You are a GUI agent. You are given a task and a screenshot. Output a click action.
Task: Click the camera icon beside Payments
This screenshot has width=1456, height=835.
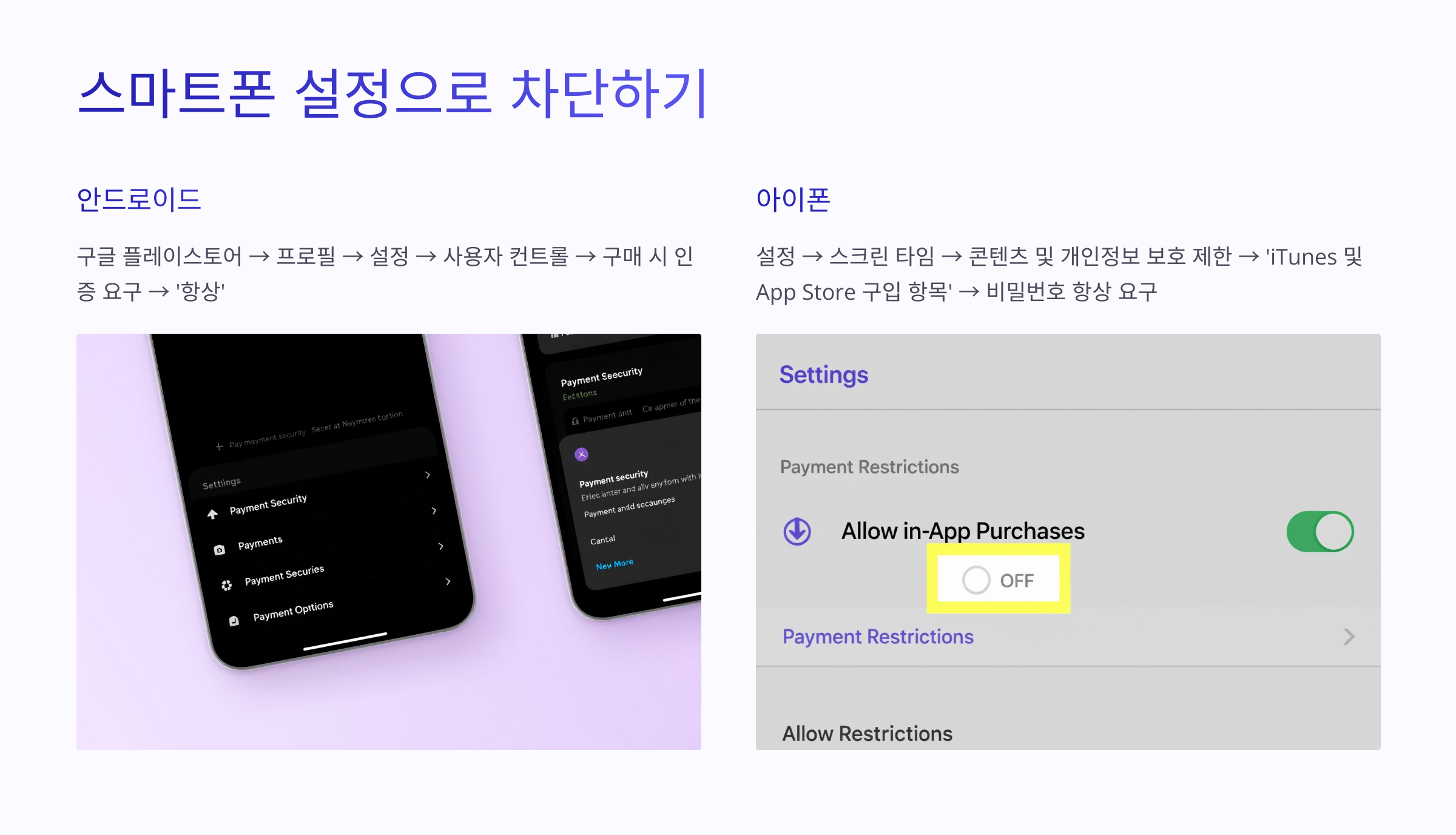pos(219,550)
